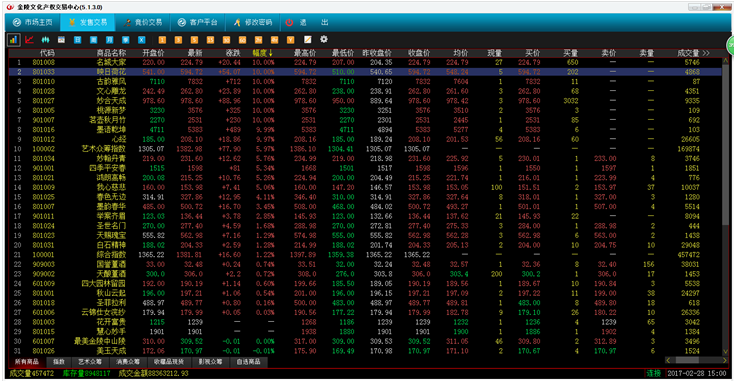
Task: Select the orange 30-minute period icon
Action: pos(226,40)
